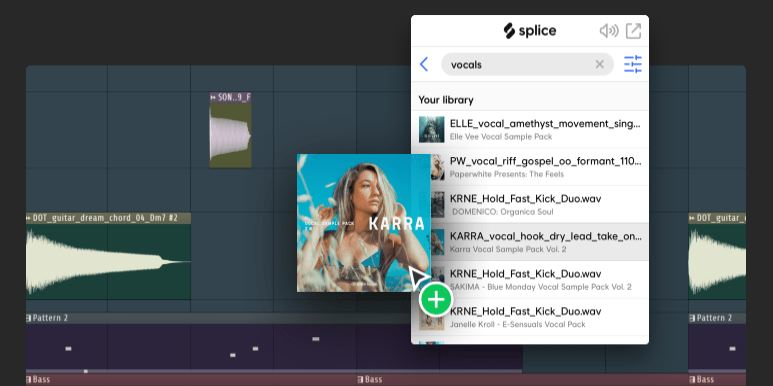Select the SON..9_F audio clip

230,130
